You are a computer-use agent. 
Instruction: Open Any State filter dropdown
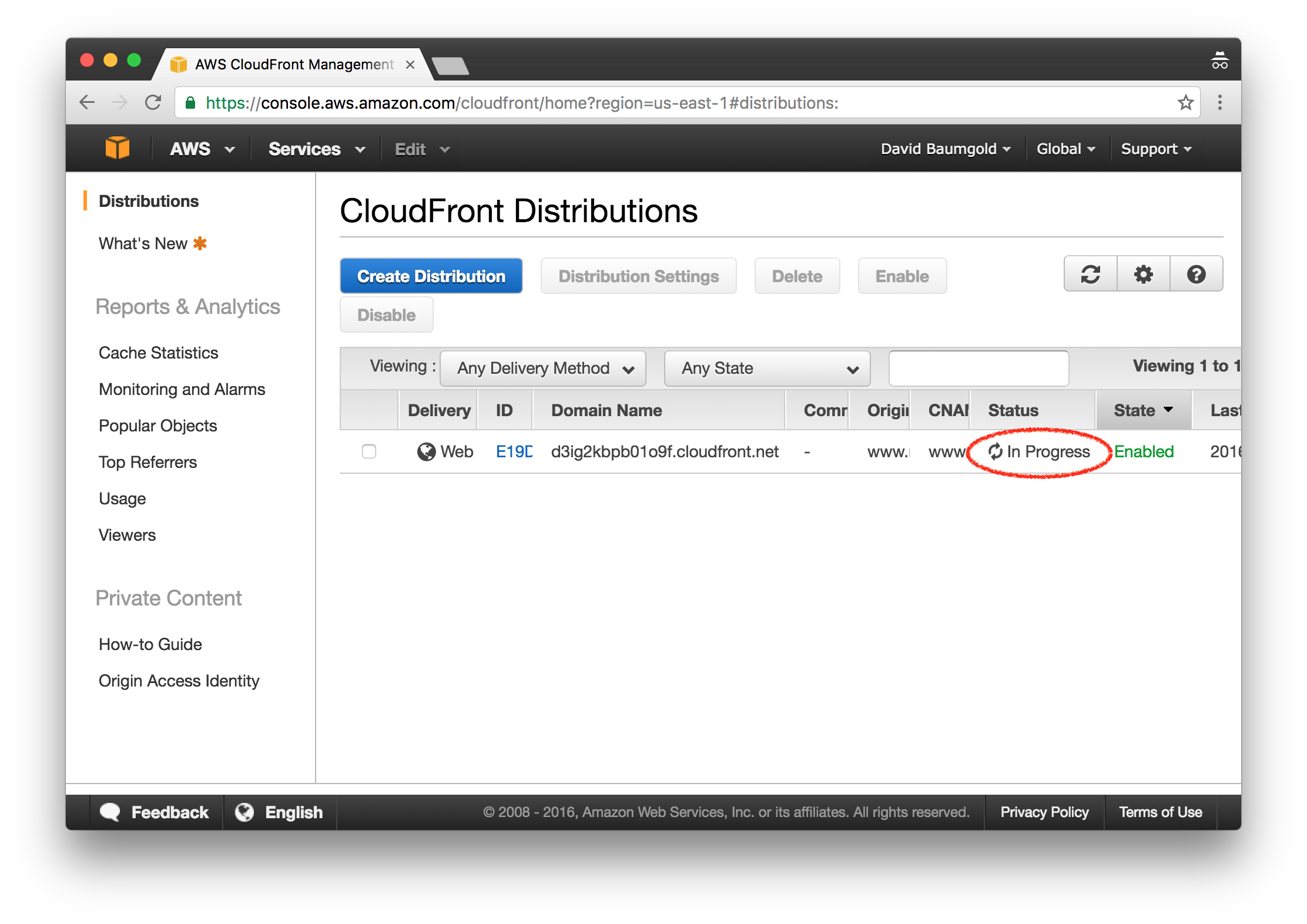point(767,368)
